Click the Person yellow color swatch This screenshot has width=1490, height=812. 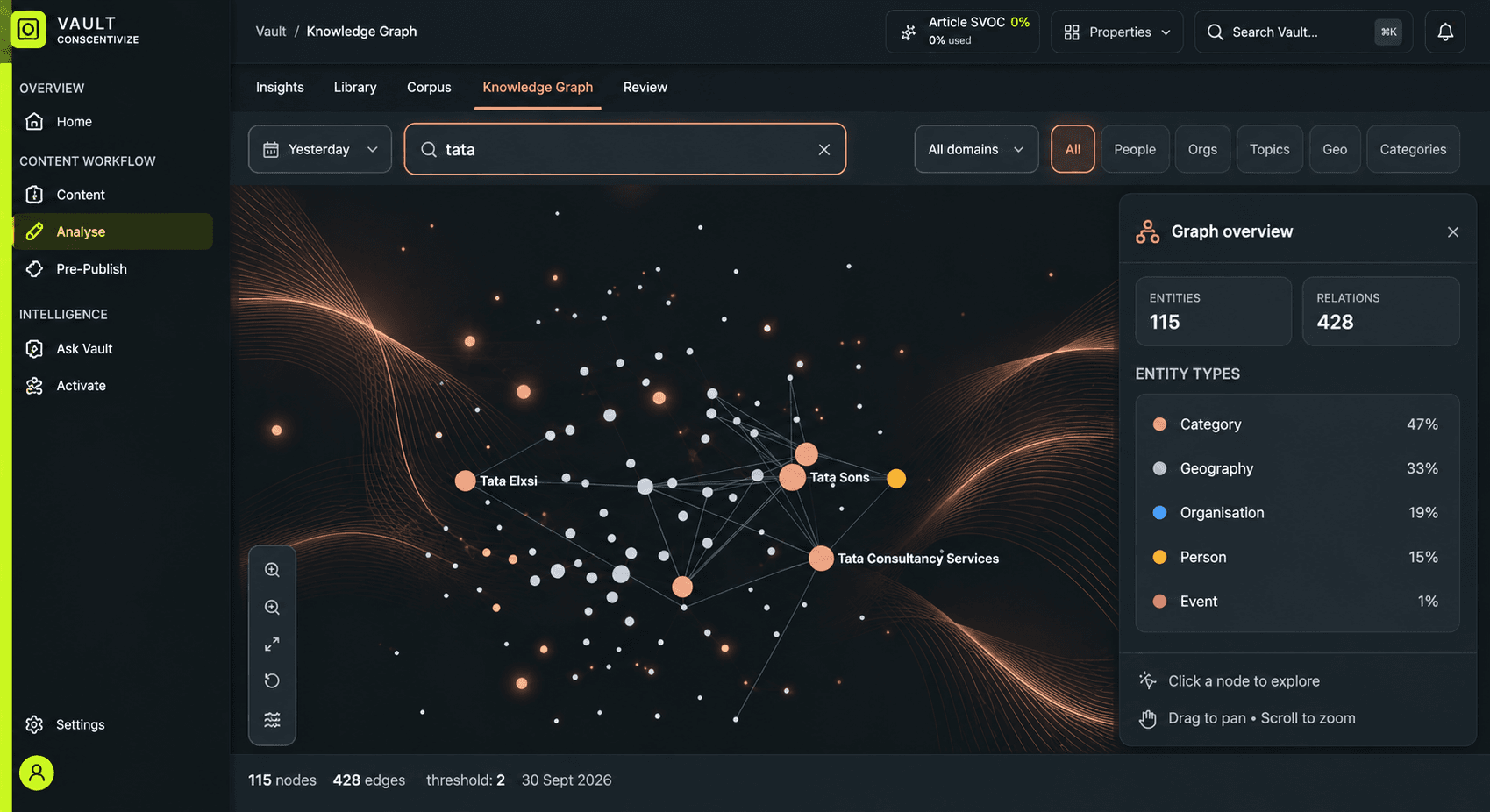tap(1159, 557)
